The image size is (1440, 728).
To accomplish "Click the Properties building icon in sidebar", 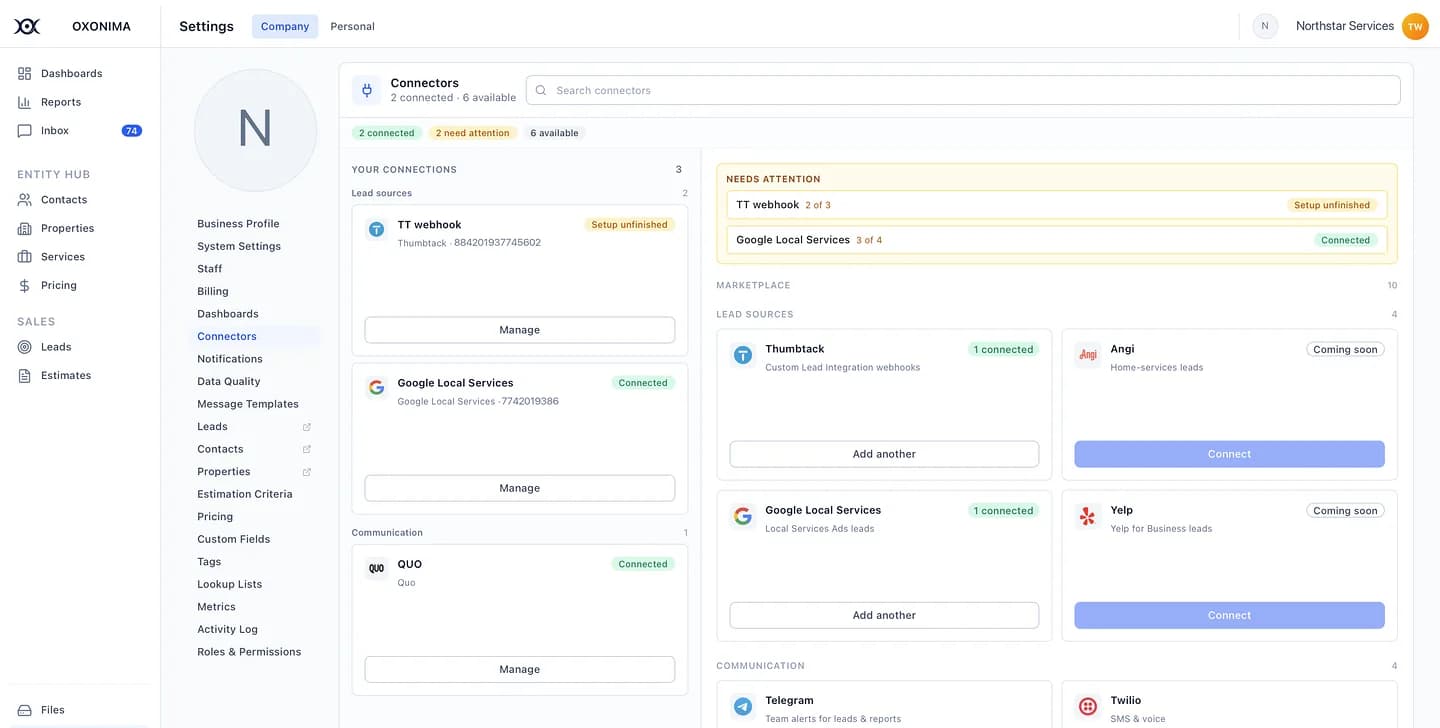I will click(25, 228).
